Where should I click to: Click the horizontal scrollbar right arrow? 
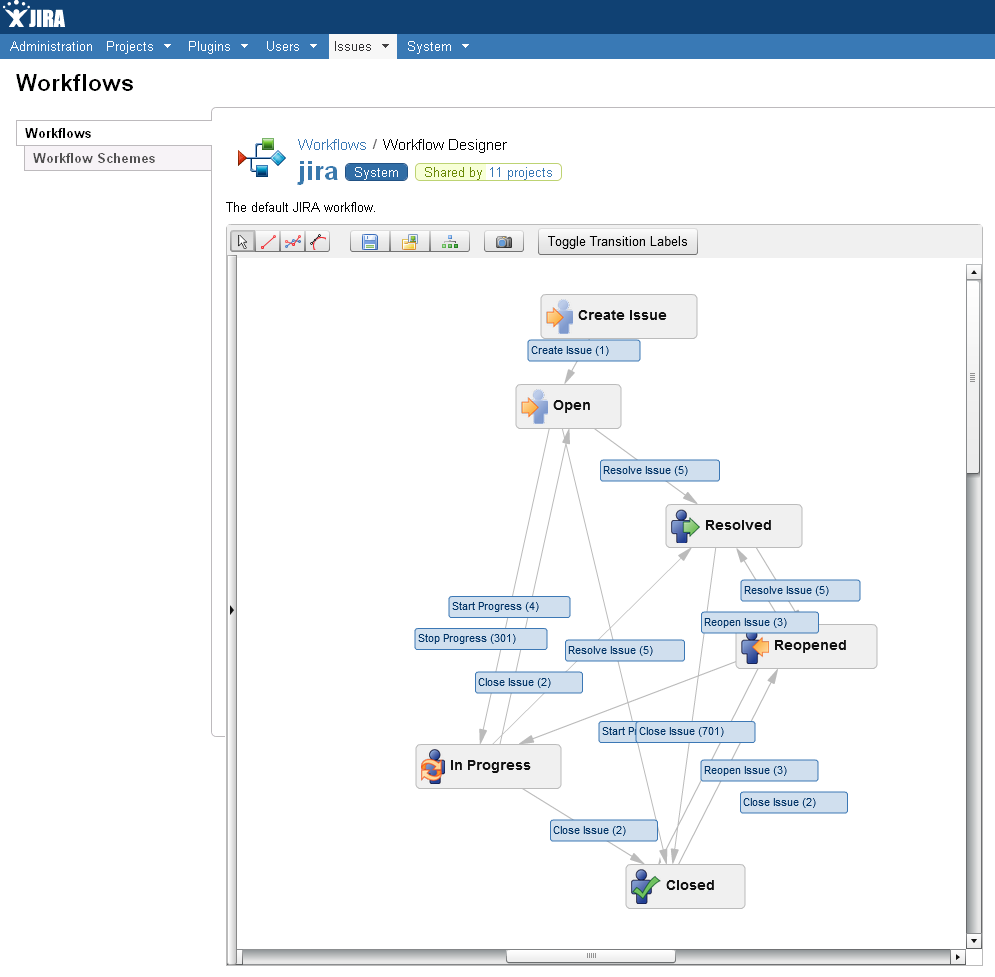click(958, 956)
